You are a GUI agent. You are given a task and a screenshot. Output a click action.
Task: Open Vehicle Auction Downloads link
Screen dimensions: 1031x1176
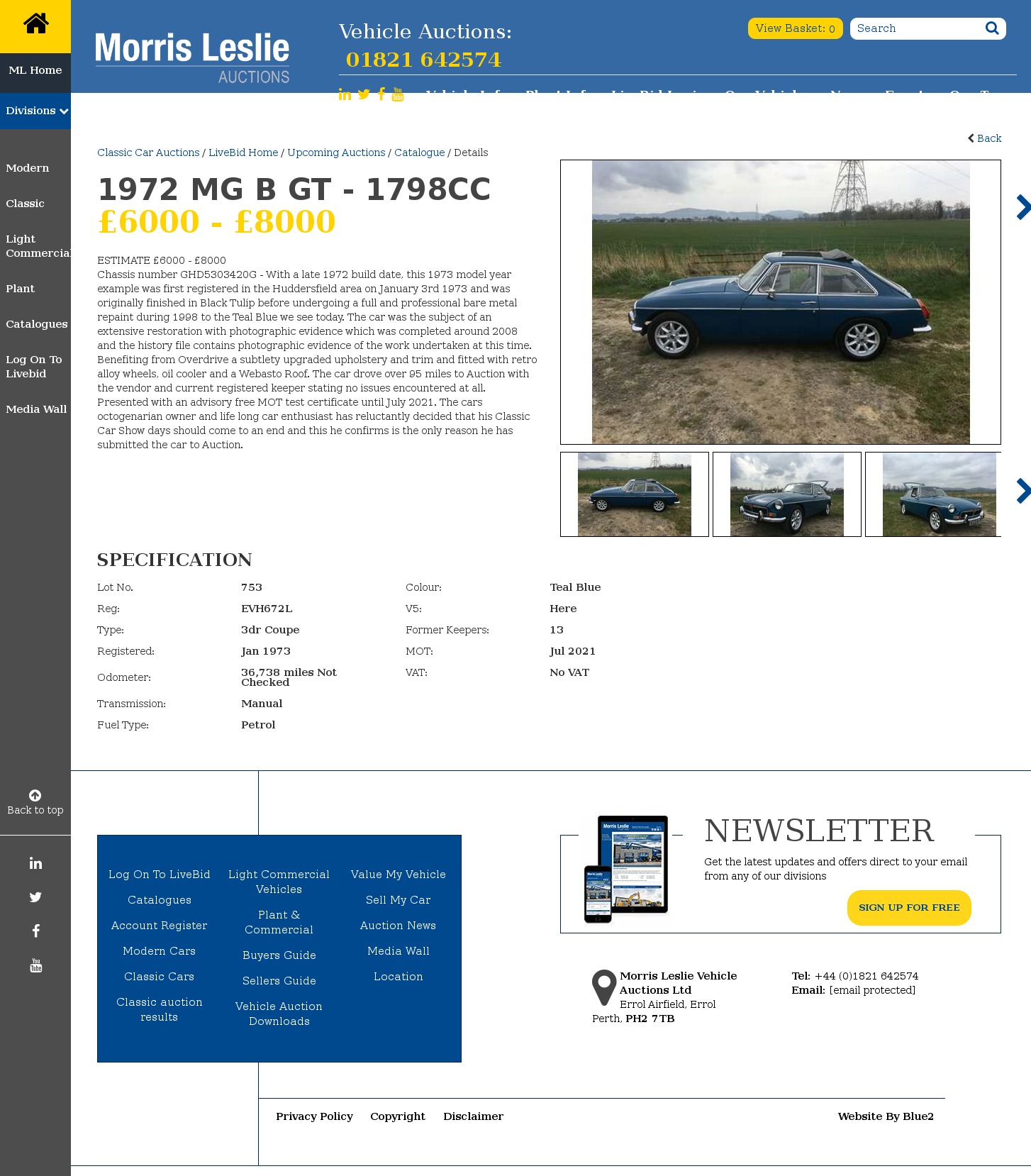click(x=279, y=1014)
